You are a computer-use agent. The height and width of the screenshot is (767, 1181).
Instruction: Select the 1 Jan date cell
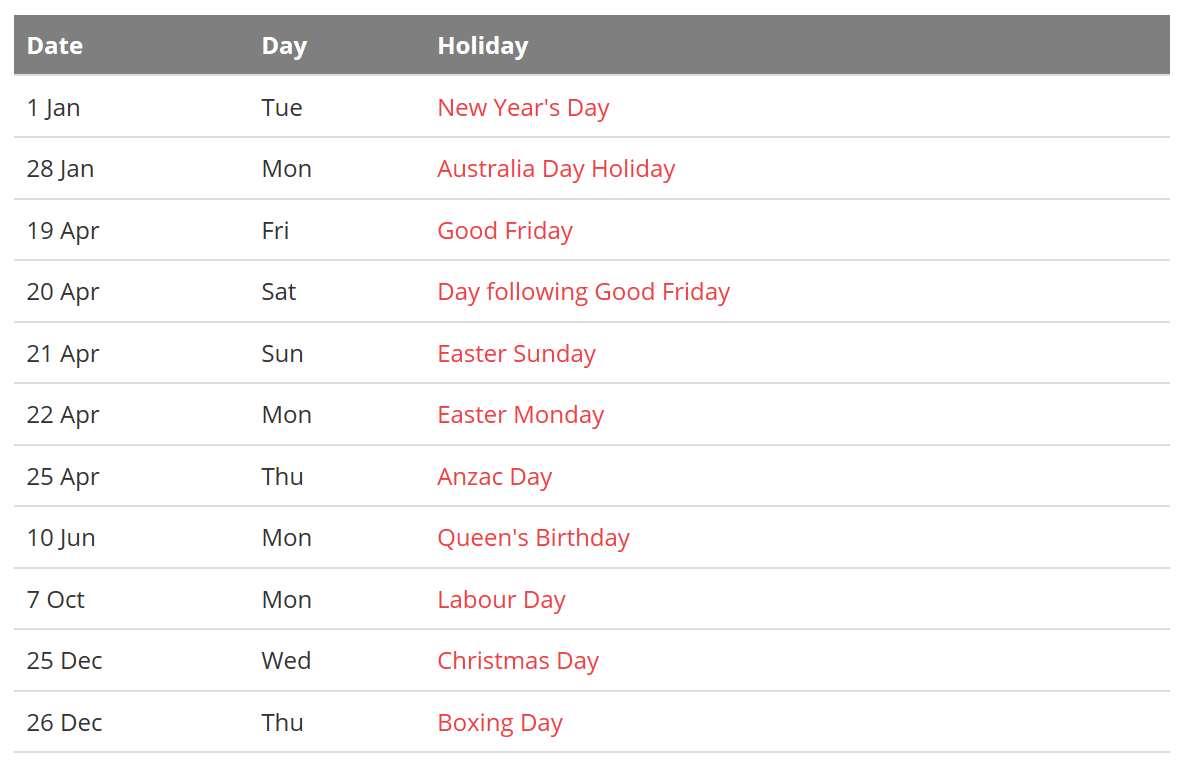tap(53, 108)
